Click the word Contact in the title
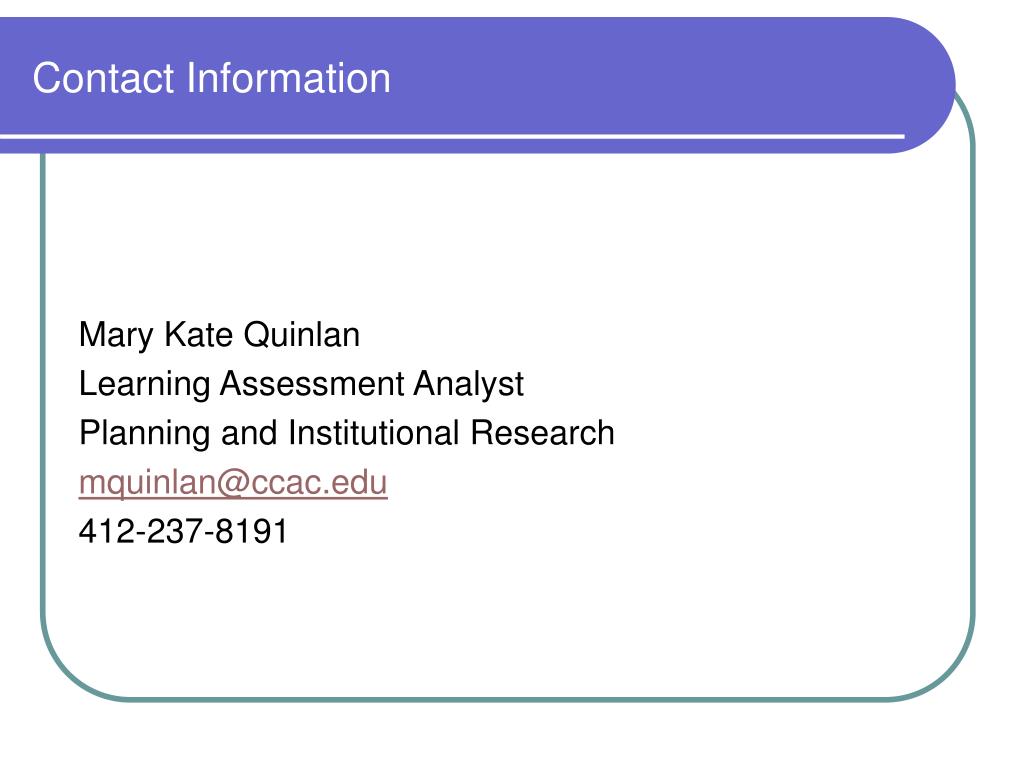 104,78
